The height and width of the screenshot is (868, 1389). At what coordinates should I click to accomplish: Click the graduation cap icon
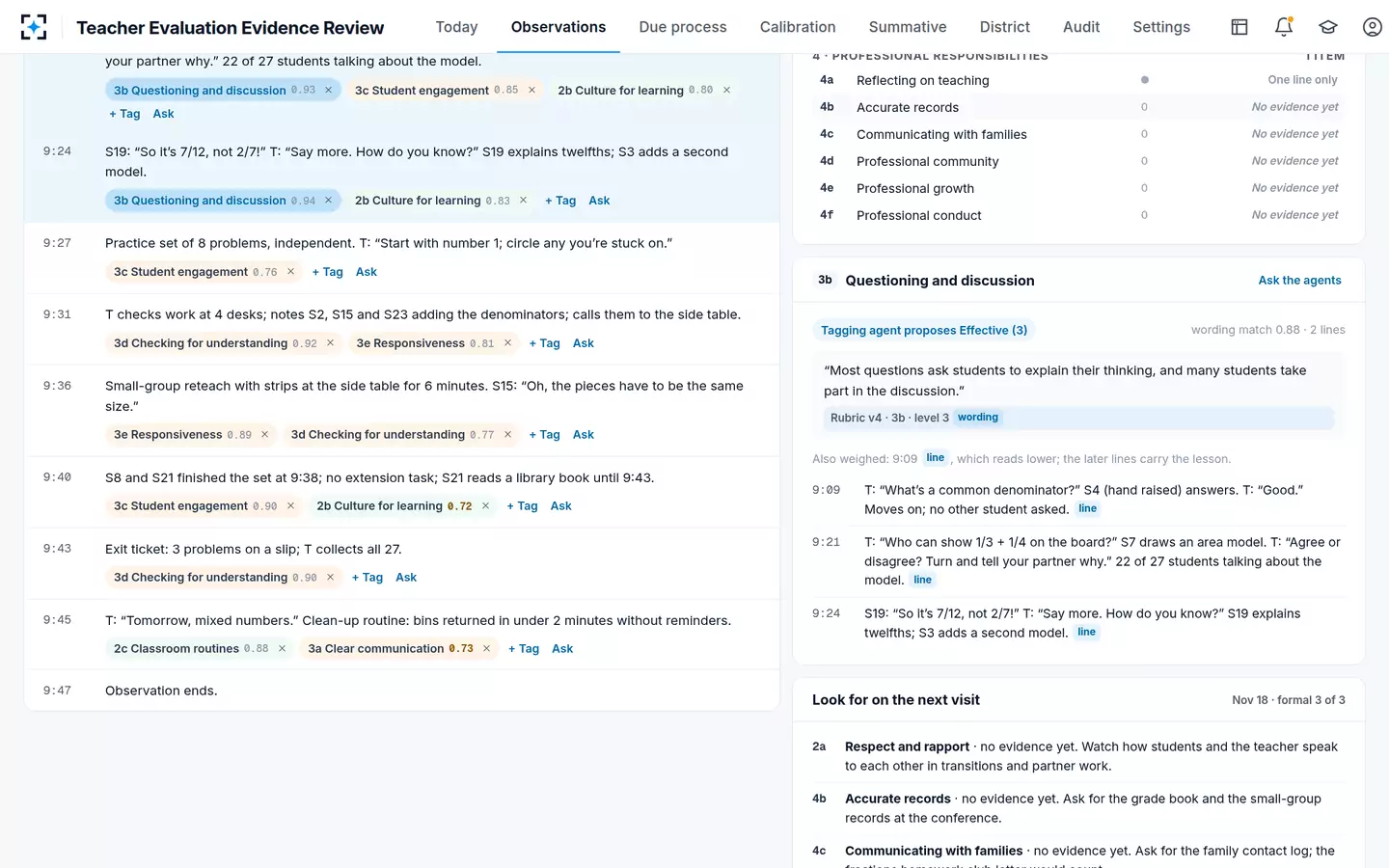click(x=1328, y=27)
